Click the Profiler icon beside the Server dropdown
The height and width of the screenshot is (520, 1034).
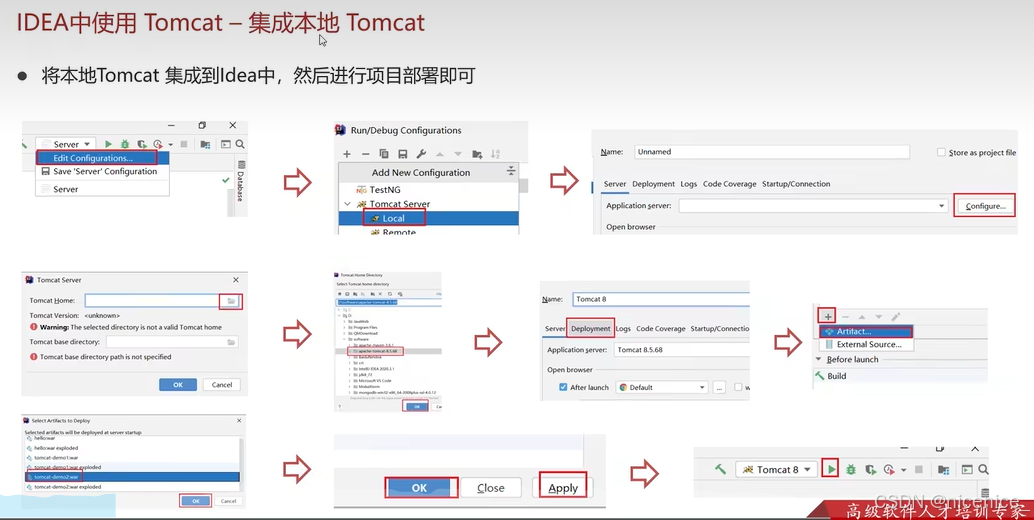[158, 144]
